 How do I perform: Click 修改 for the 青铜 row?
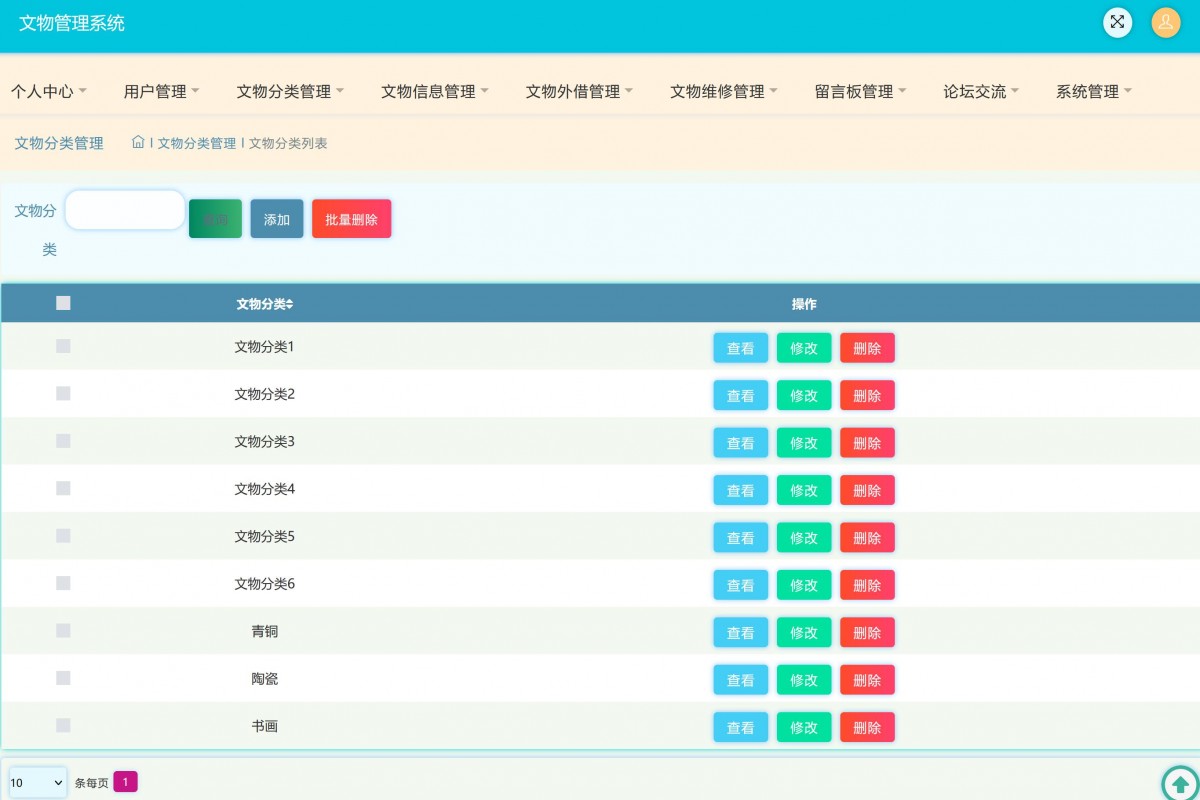(x=803, y=631)
